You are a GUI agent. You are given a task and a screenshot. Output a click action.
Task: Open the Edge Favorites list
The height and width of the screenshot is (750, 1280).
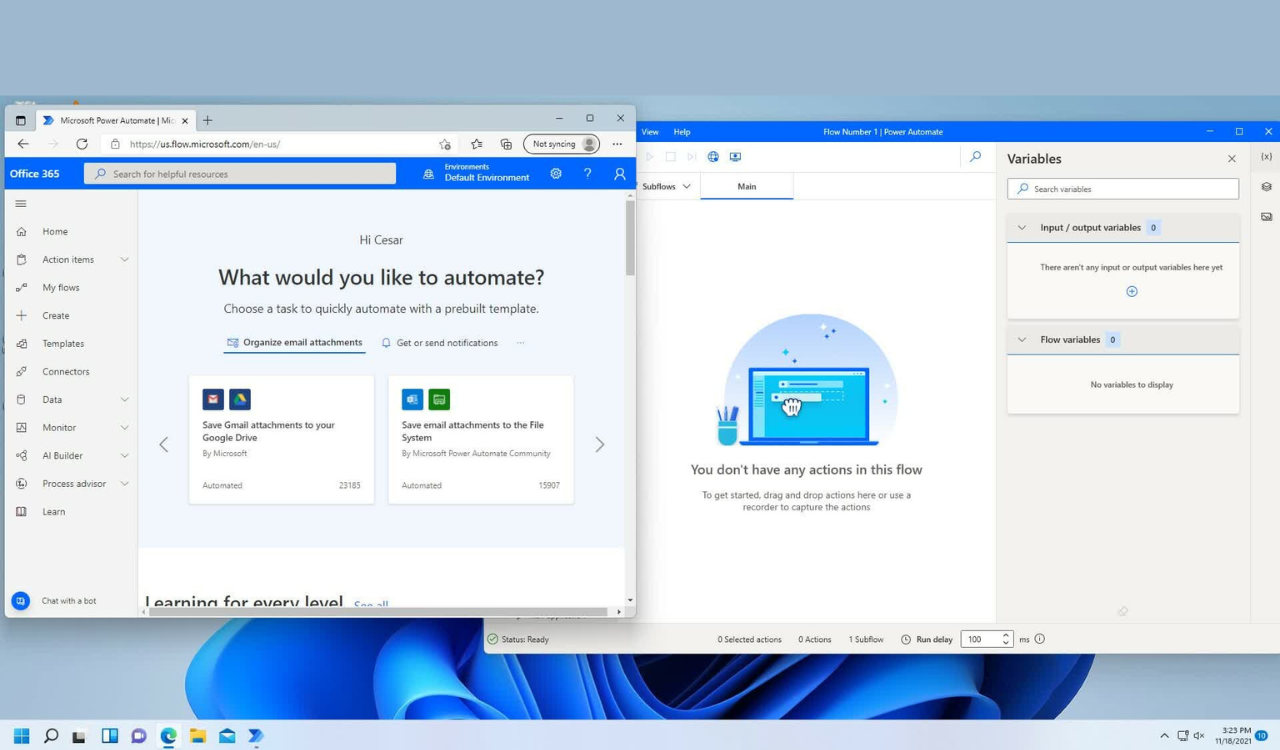[x=477, y=144]
